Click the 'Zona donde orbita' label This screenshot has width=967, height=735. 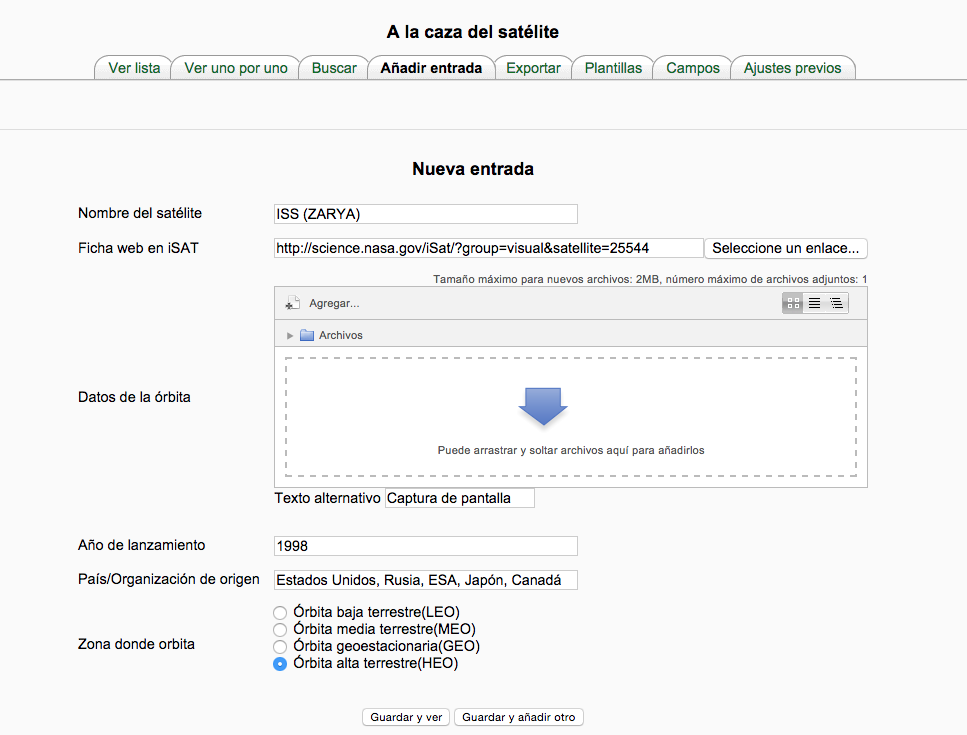136,644
